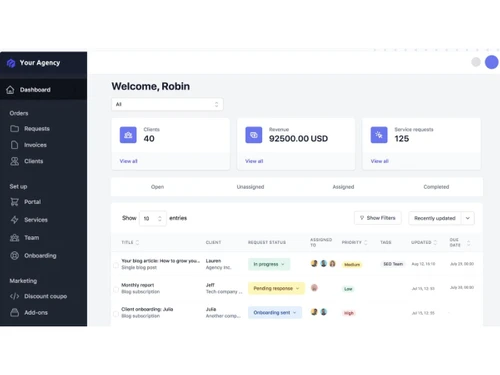Switch to the Open tab

coord(157,187)
